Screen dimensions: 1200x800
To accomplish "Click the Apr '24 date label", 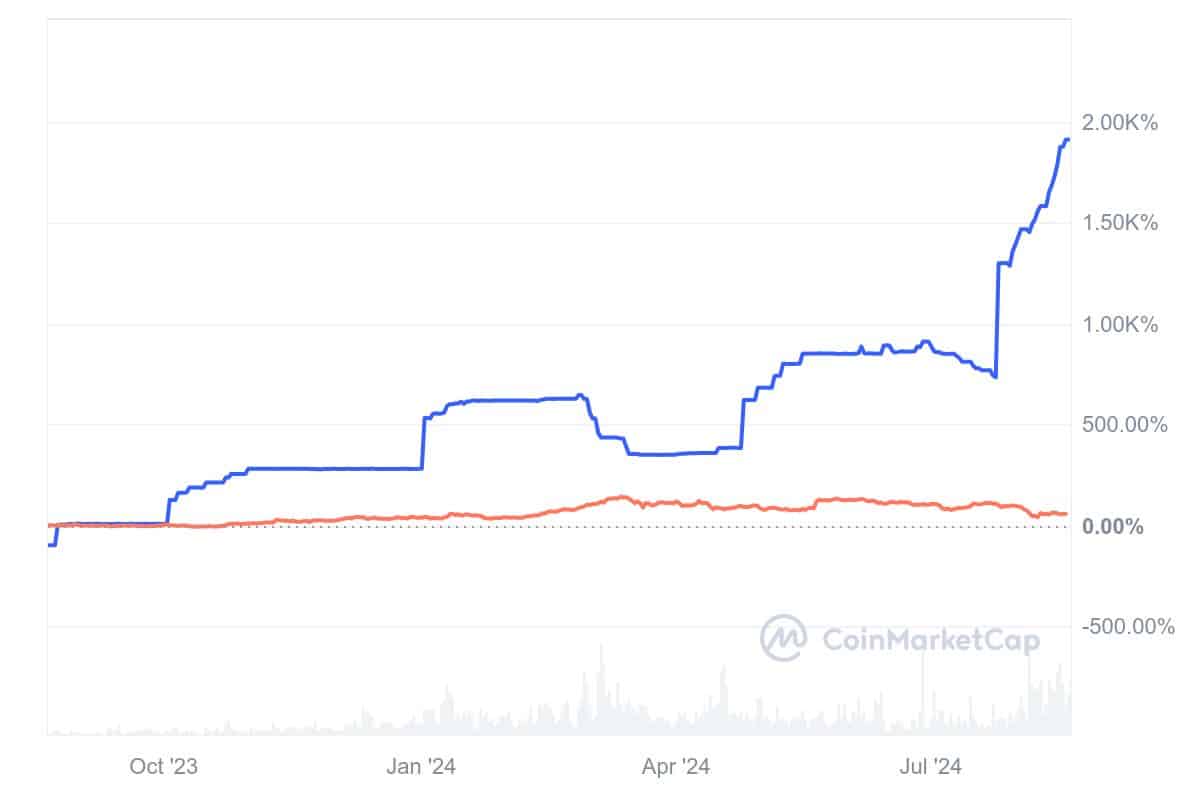I will pos(676,767).
